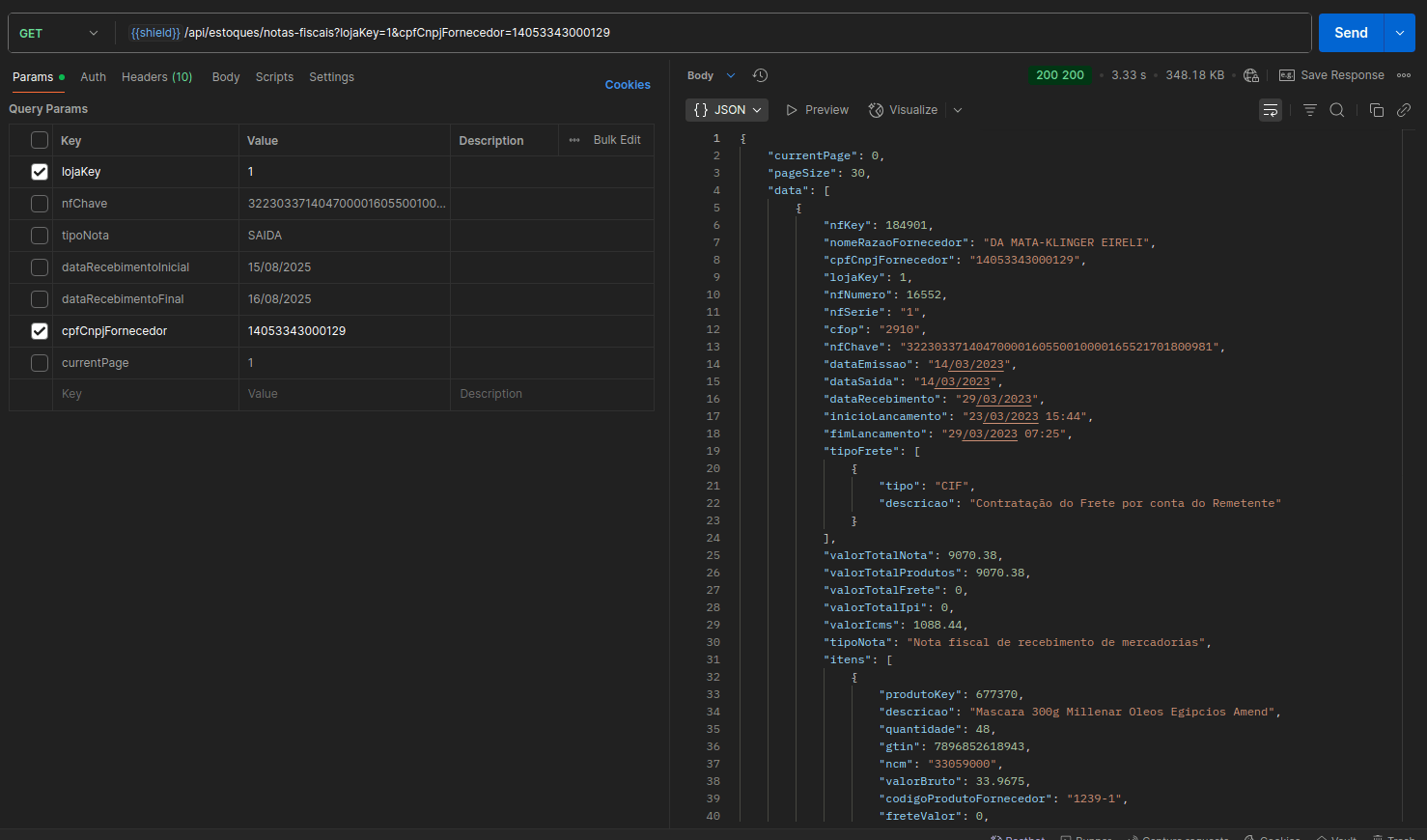
Task: Open the response history icon
Action: click(x=760, y=75)
